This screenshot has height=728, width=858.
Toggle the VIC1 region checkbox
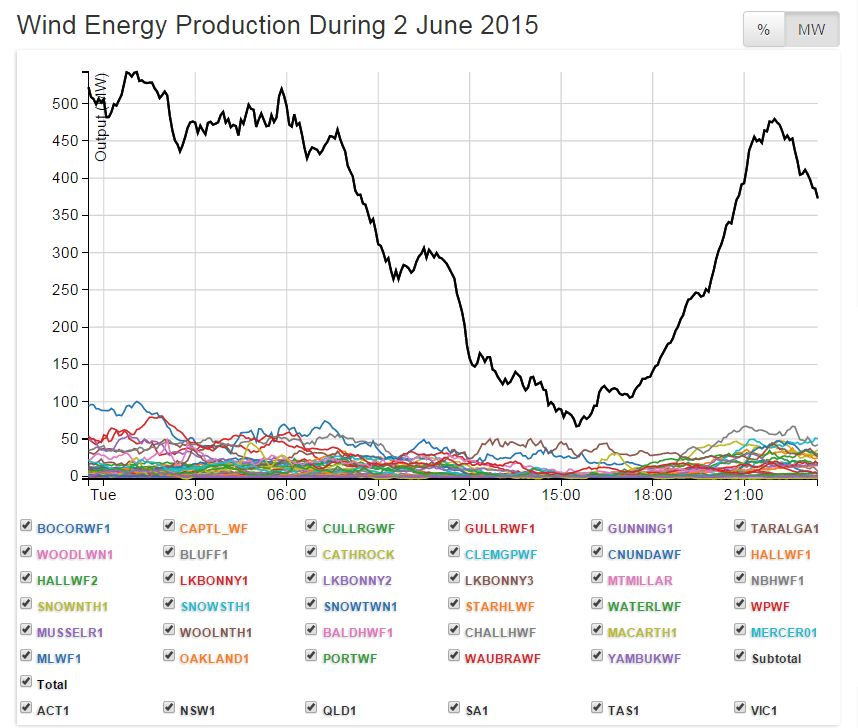(x=740, y=709)
